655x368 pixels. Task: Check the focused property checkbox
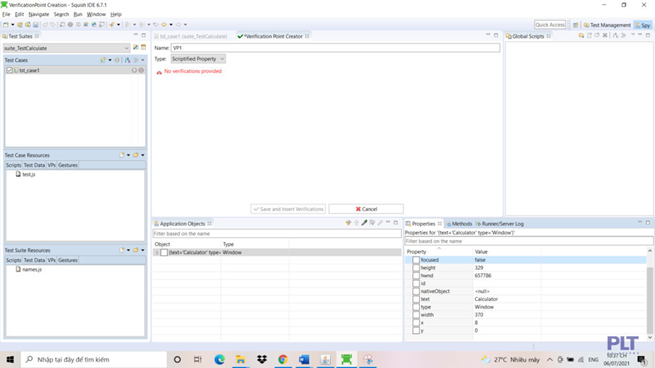point(416,260)
